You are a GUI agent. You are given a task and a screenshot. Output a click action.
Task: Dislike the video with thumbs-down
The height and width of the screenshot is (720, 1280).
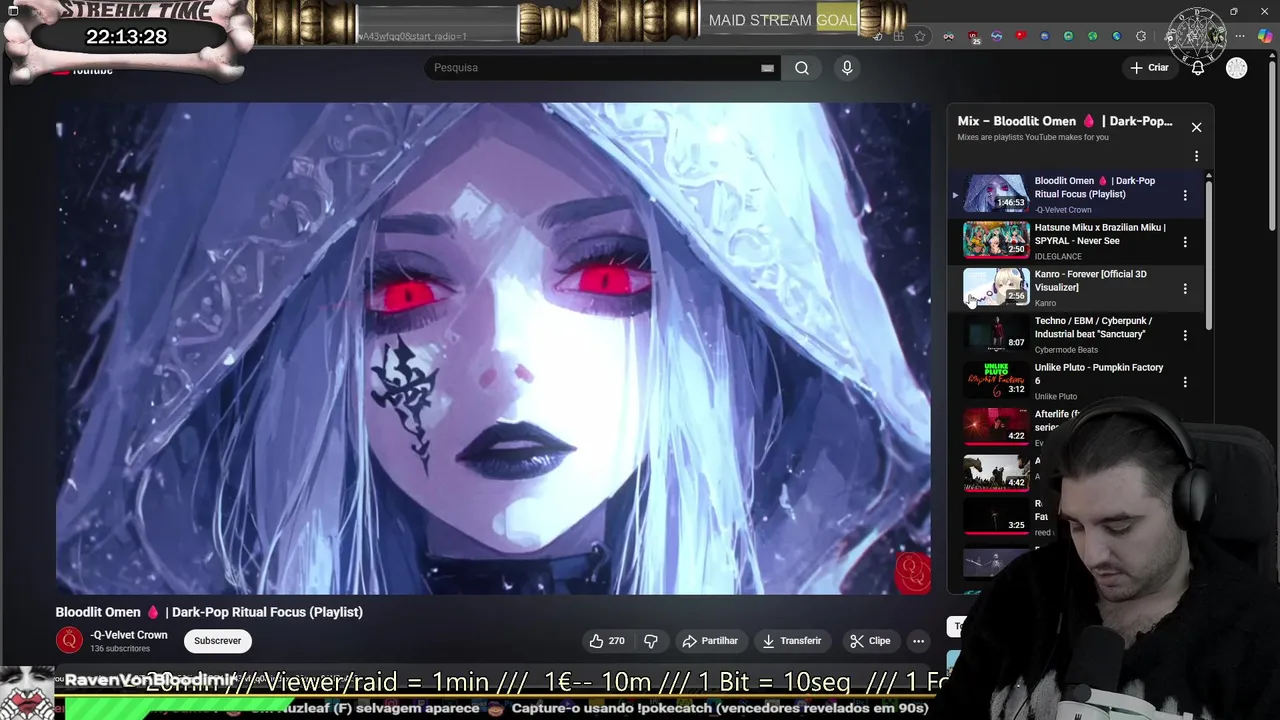point(651,641)
